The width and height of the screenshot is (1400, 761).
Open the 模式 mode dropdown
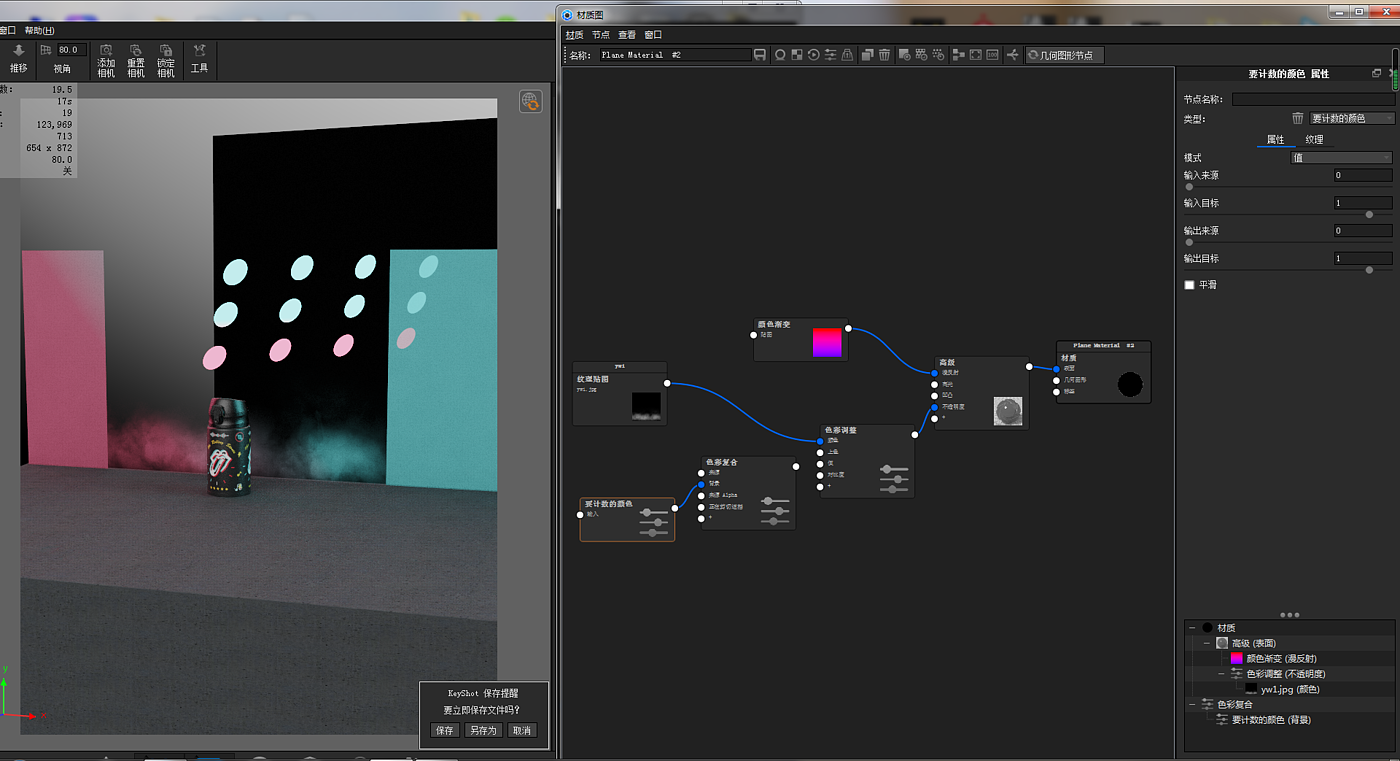[x=1341, y=158]
